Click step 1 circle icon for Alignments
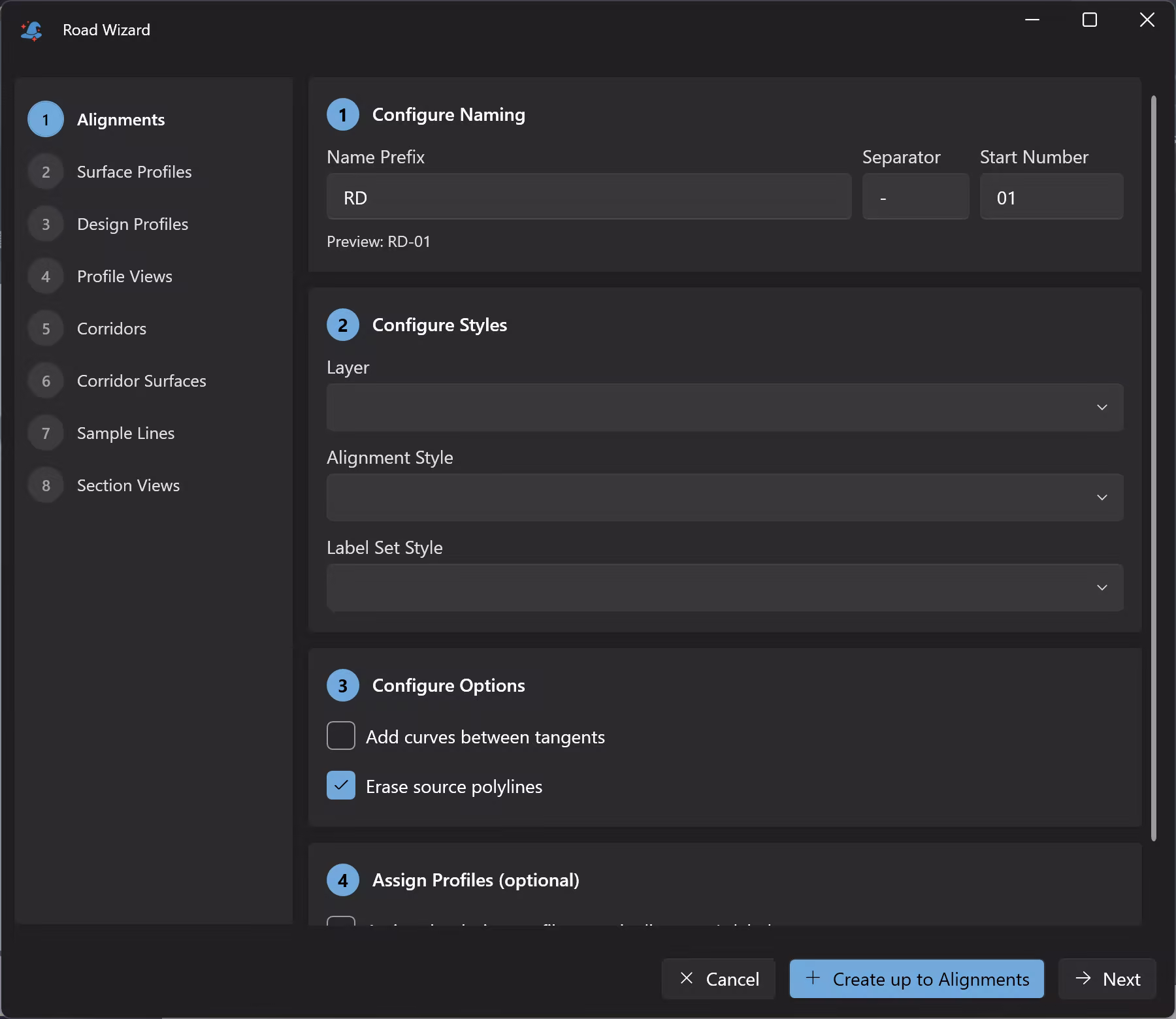 [x=46, y=120]
